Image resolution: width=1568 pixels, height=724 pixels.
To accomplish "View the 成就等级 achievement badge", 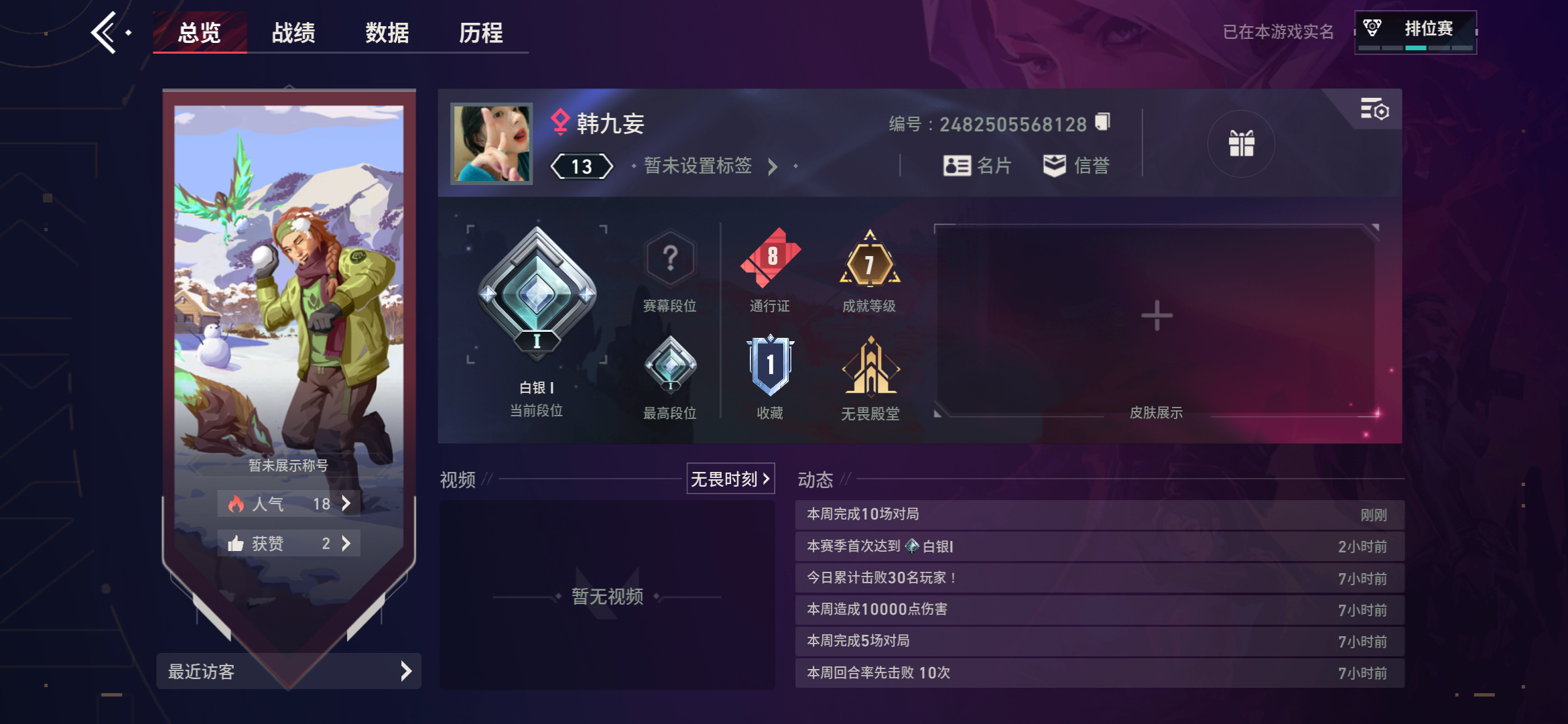I will [869, 259].
